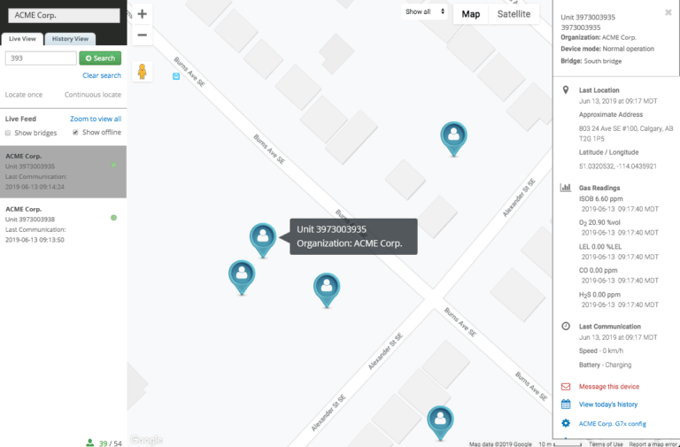This screenshot has height=447, width=680.
Task: Click Message this device link
Action: click(609, 386)
